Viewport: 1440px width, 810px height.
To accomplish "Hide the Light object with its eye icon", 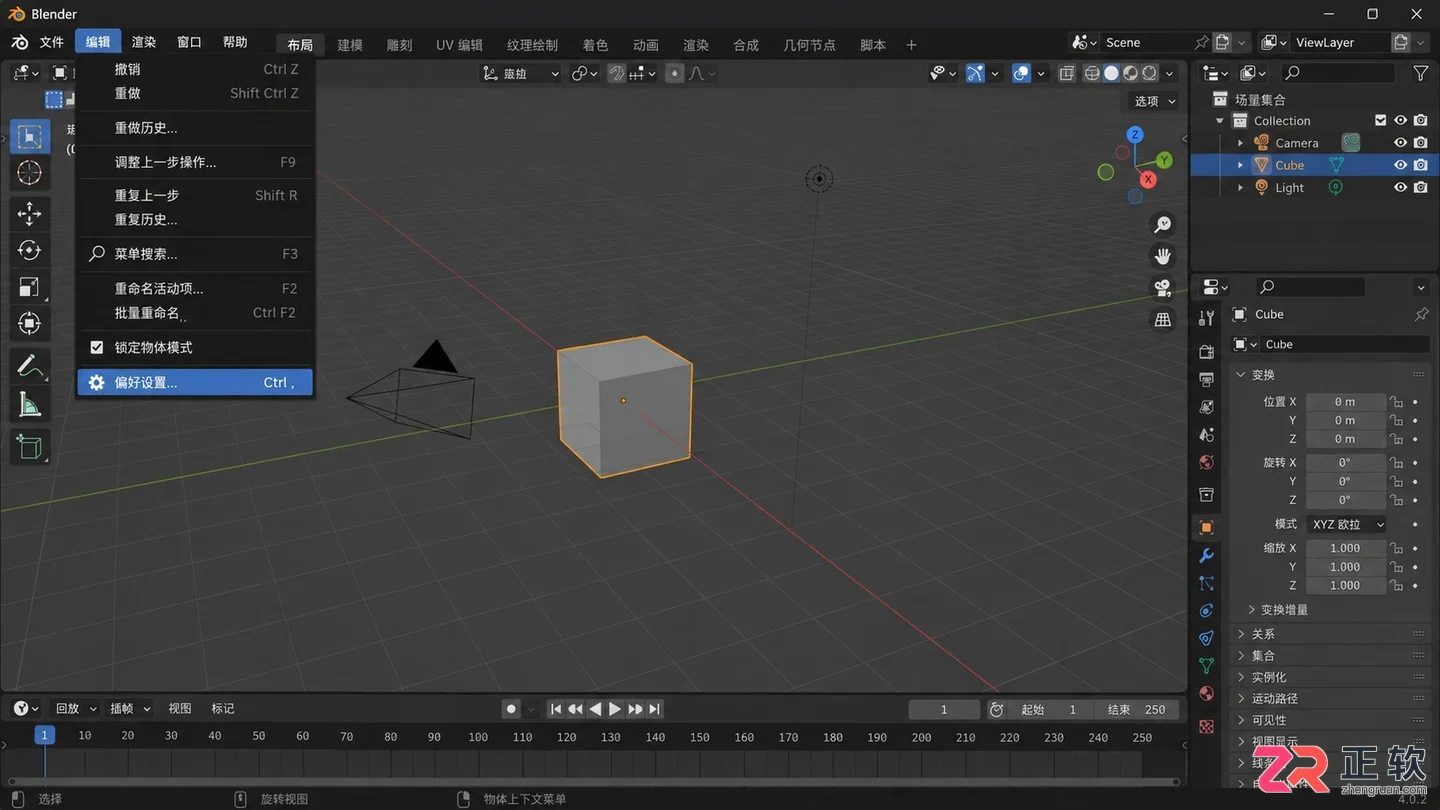I will pos(1400,187).
